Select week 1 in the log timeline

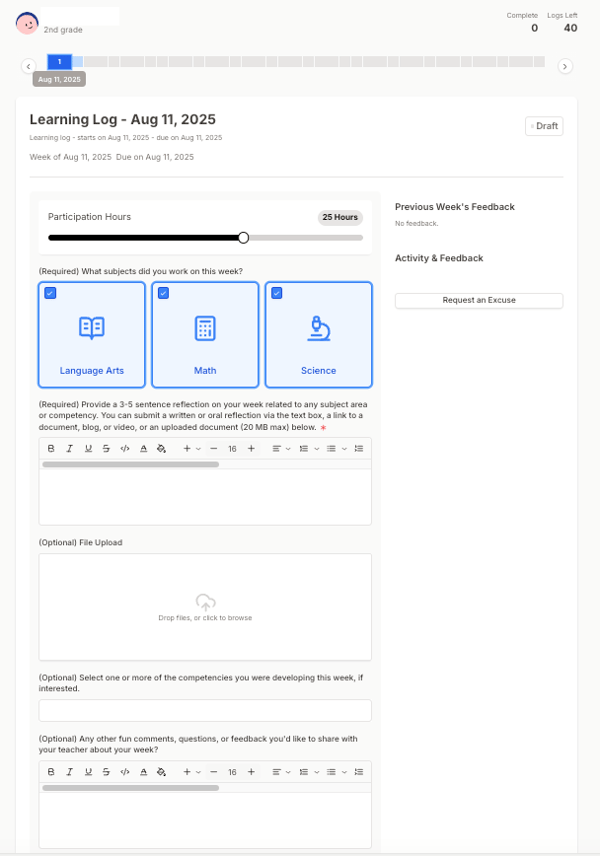pyautogui.click(x=59, y=62)
